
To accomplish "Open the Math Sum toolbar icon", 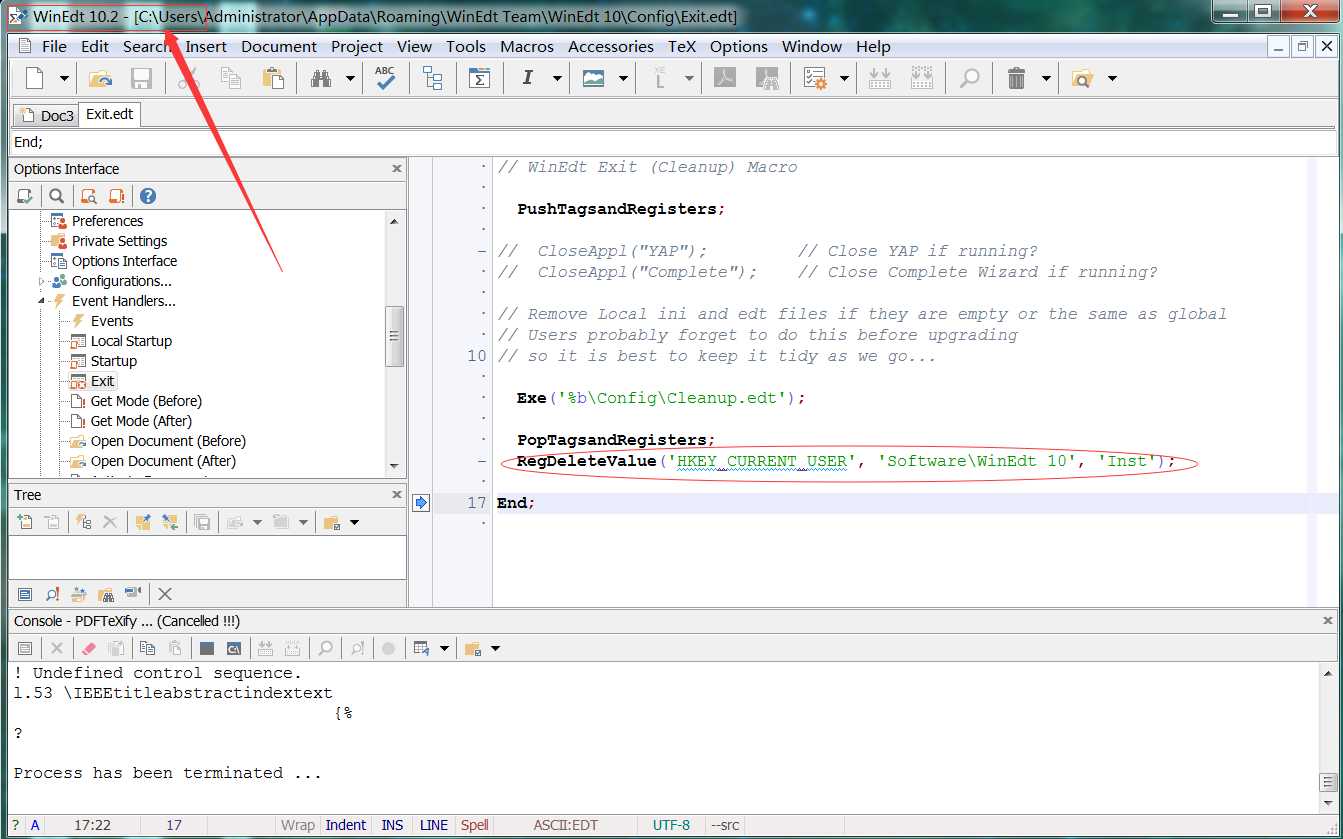I will [480, 78].
